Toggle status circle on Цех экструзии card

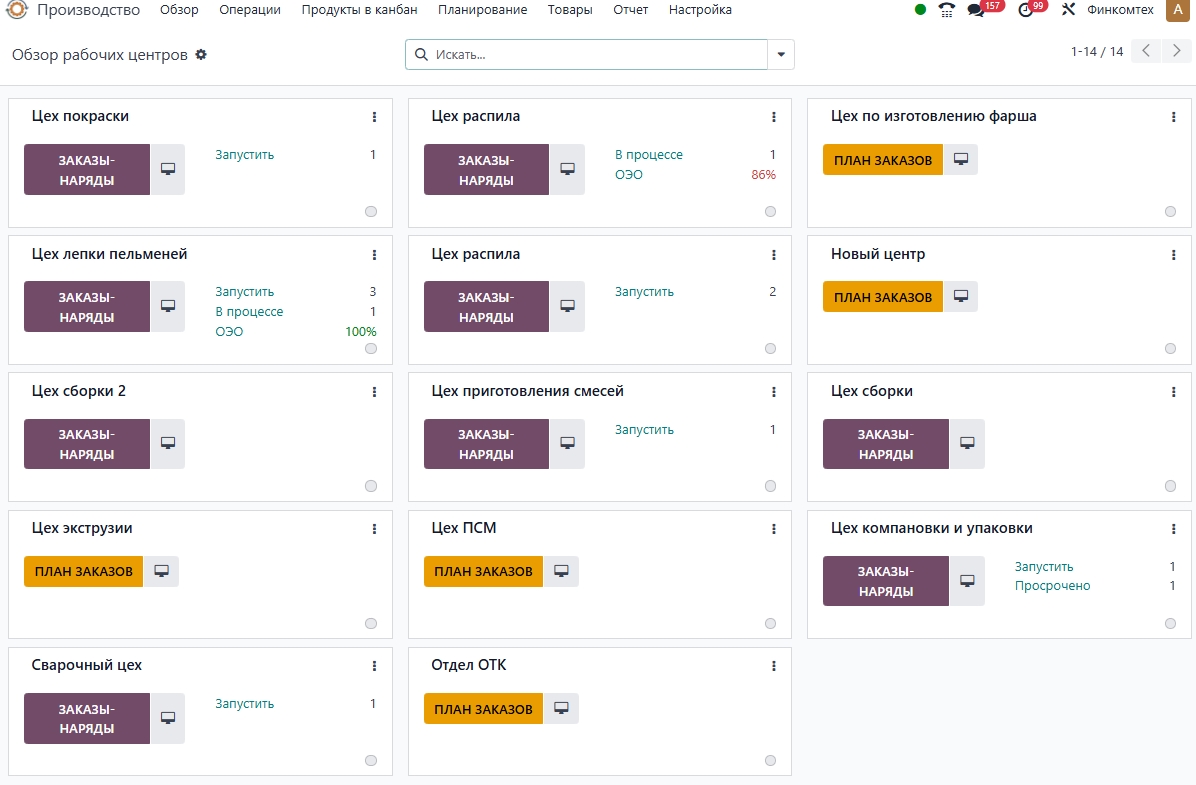pyautogui.click(x=371, y=623)
